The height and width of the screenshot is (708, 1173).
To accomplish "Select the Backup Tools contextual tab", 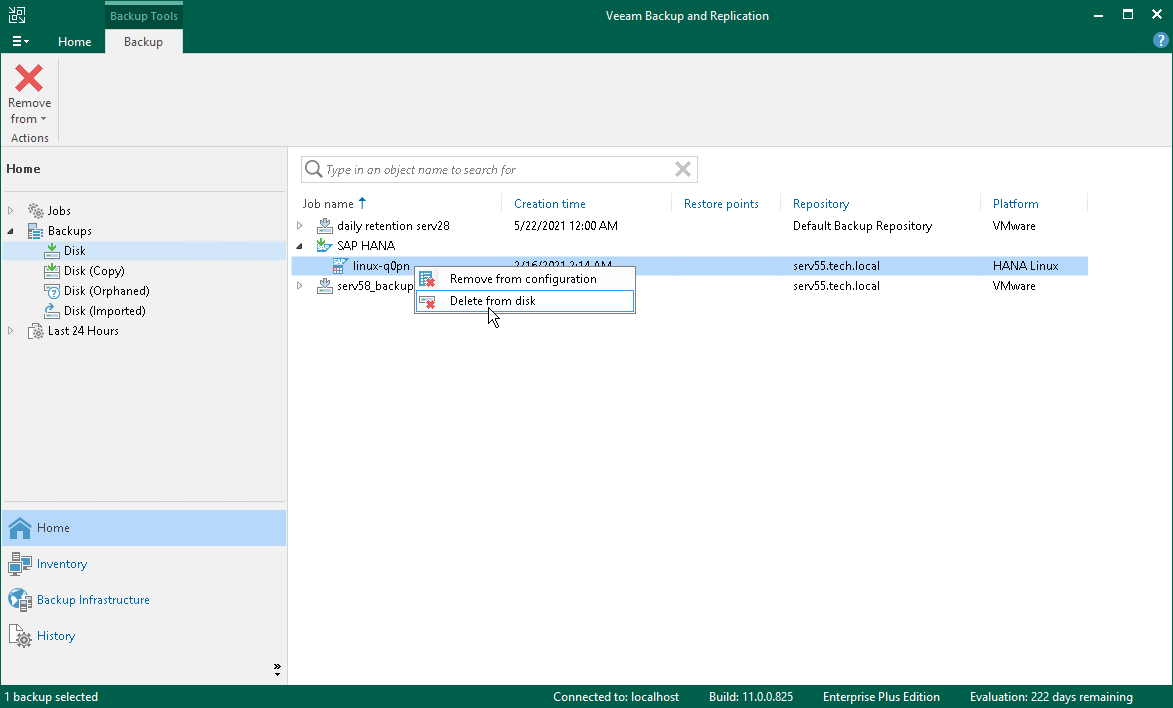I will tap(144, 16).
